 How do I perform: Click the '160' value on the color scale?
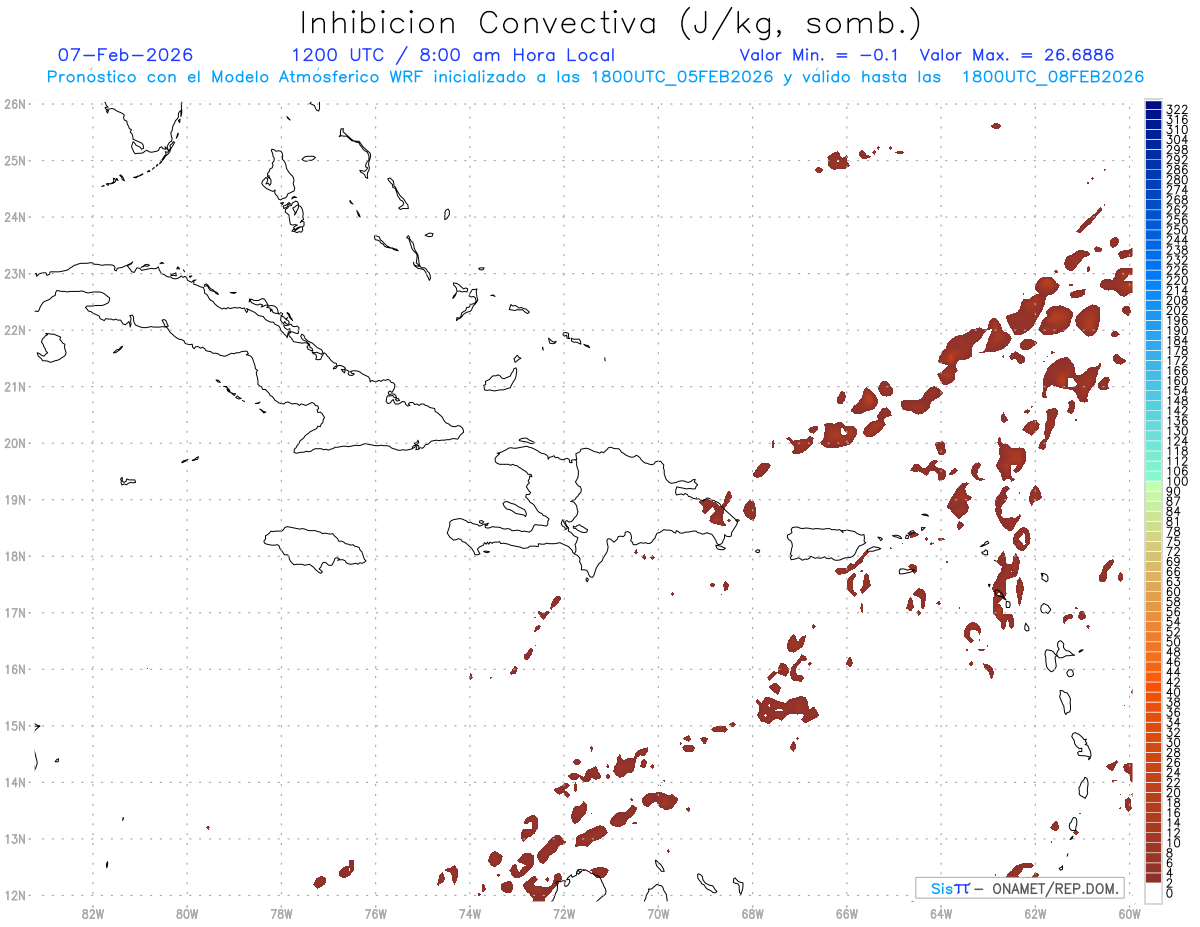(x=1177, y=381)
